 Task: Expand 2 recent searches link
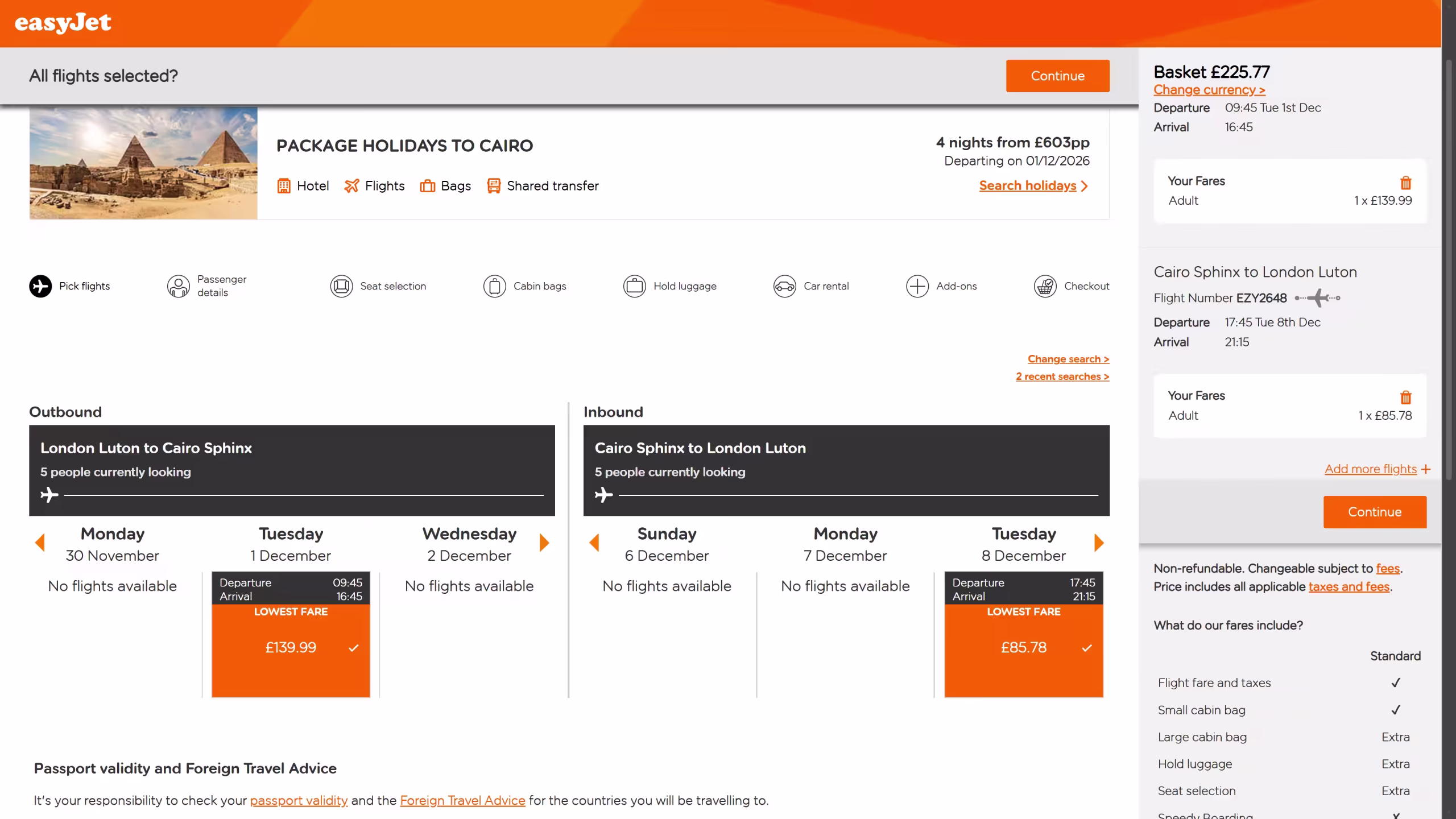click(x=1062, y=377)
